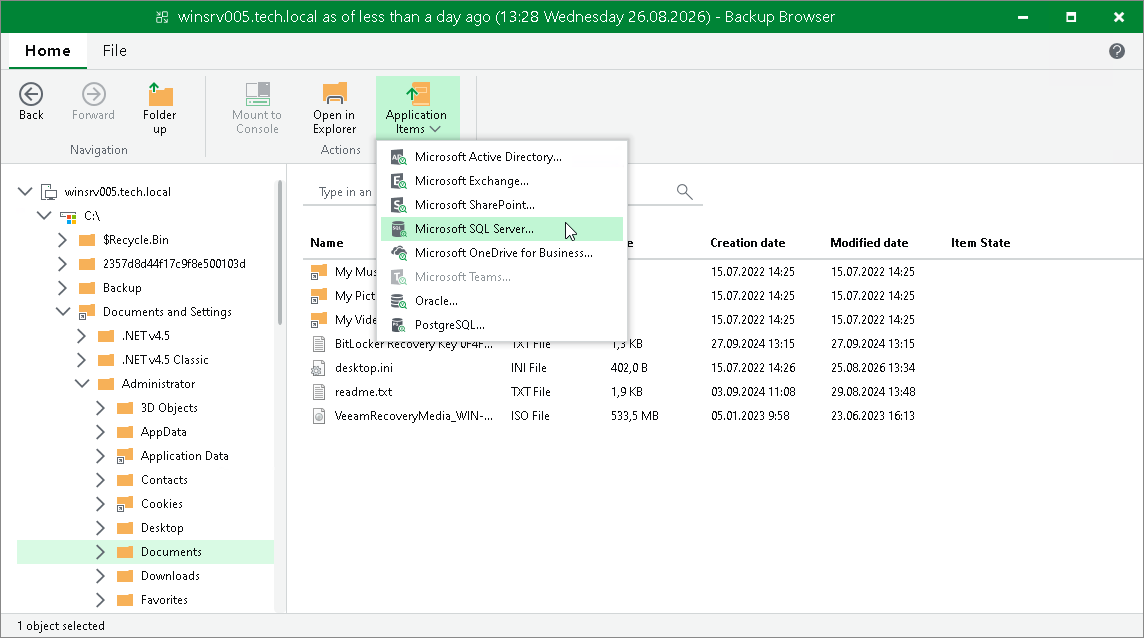Click the Desktop folder icon in tree
Viewport: 1144px width, 638px height.
pyautogui.click(x=125, y=529)
